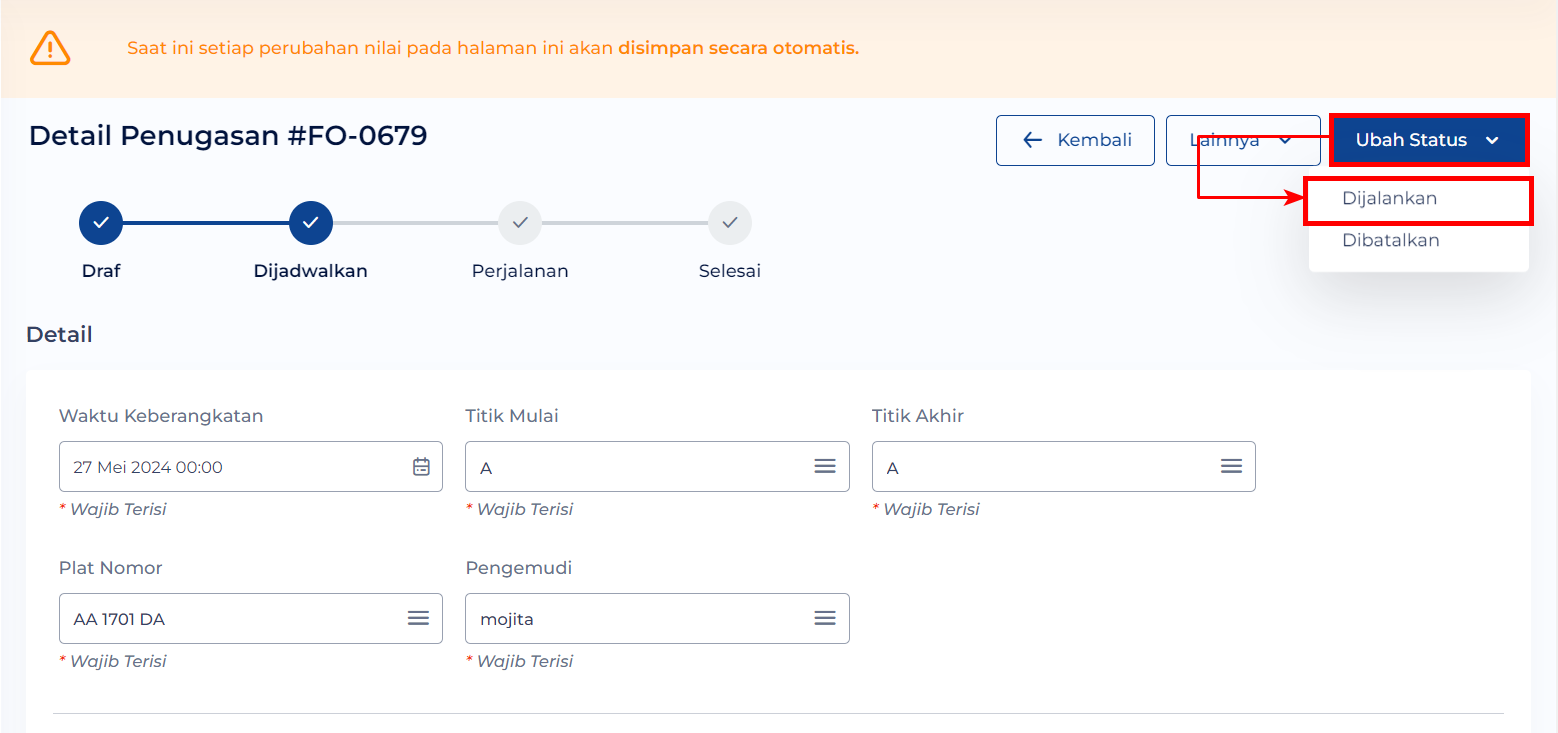Click the Dijadwalkan step label
The image size is (1558, 733).
(x=311, y=271)
